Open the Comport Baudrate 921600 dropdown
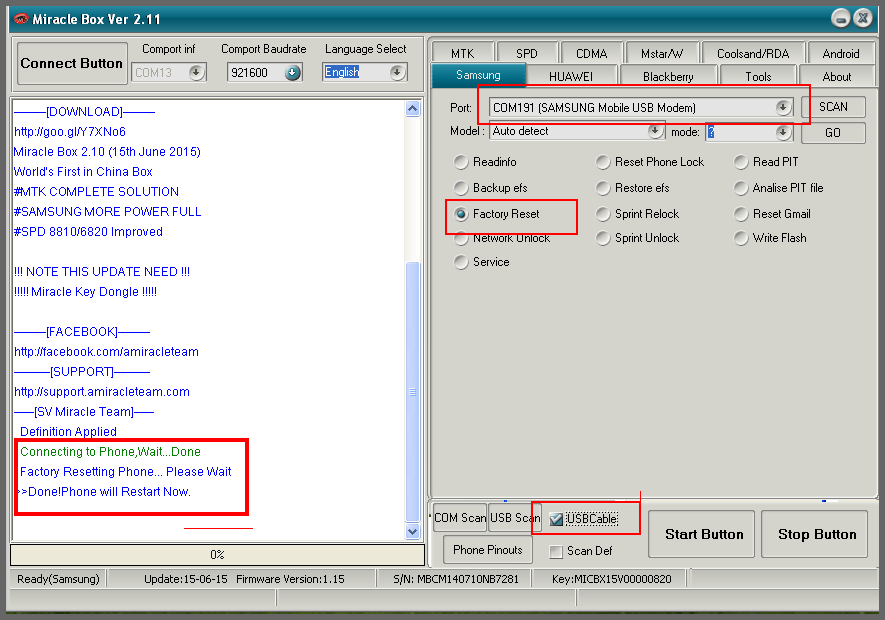885x620 pixels. click(x=292, y=72)
